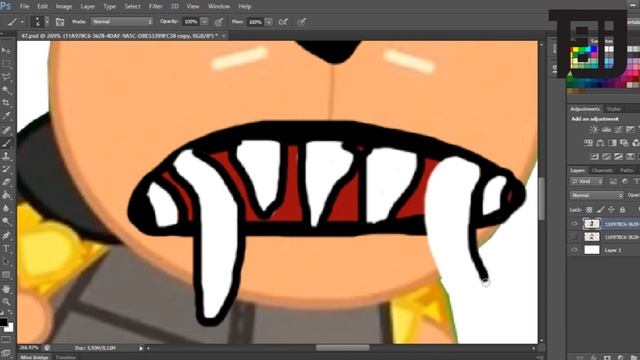Select the Rectangle shape tool
This screenshot has width=640, height=360.
point(6,275)
